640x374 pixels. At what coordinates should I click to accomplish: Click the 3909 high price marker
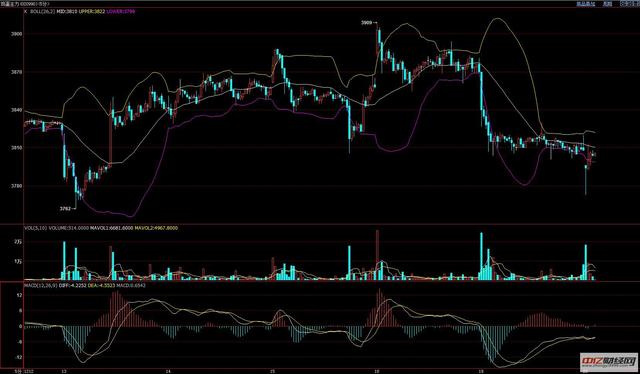(x=367, y=23)
